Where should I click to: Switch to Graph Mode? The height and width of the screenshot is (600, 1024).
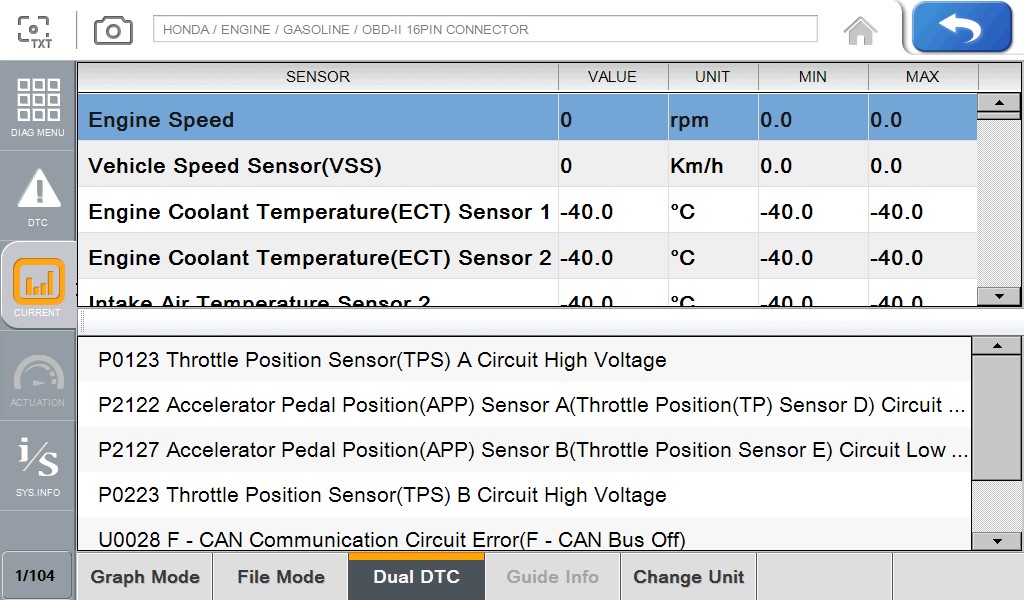145,577
